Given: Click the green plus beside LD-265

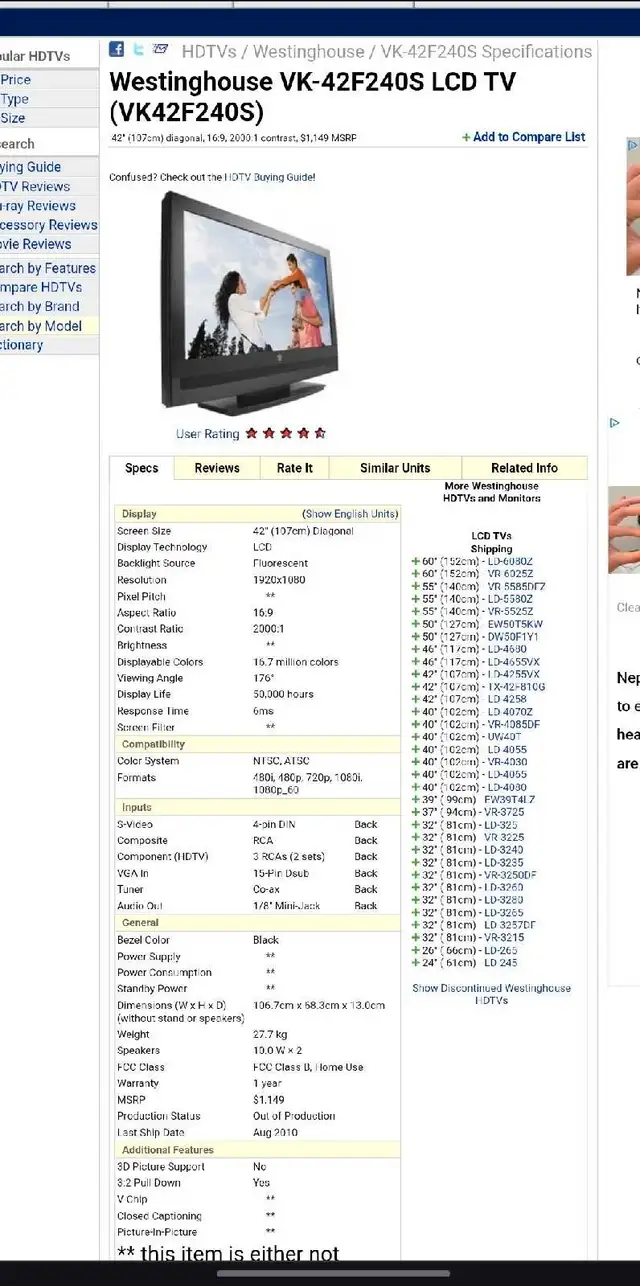Looking at the screenshot, I should [416, 951].
